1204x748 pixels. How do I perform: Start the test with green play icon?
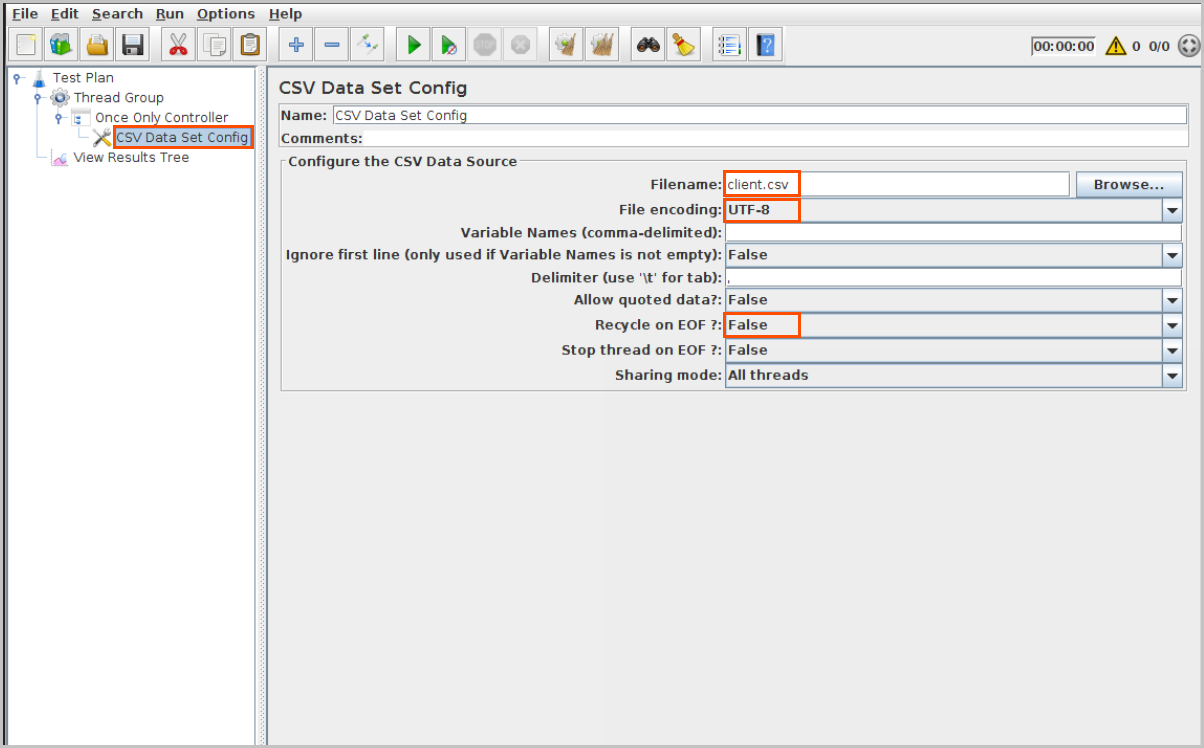click(x=413, y=45)
